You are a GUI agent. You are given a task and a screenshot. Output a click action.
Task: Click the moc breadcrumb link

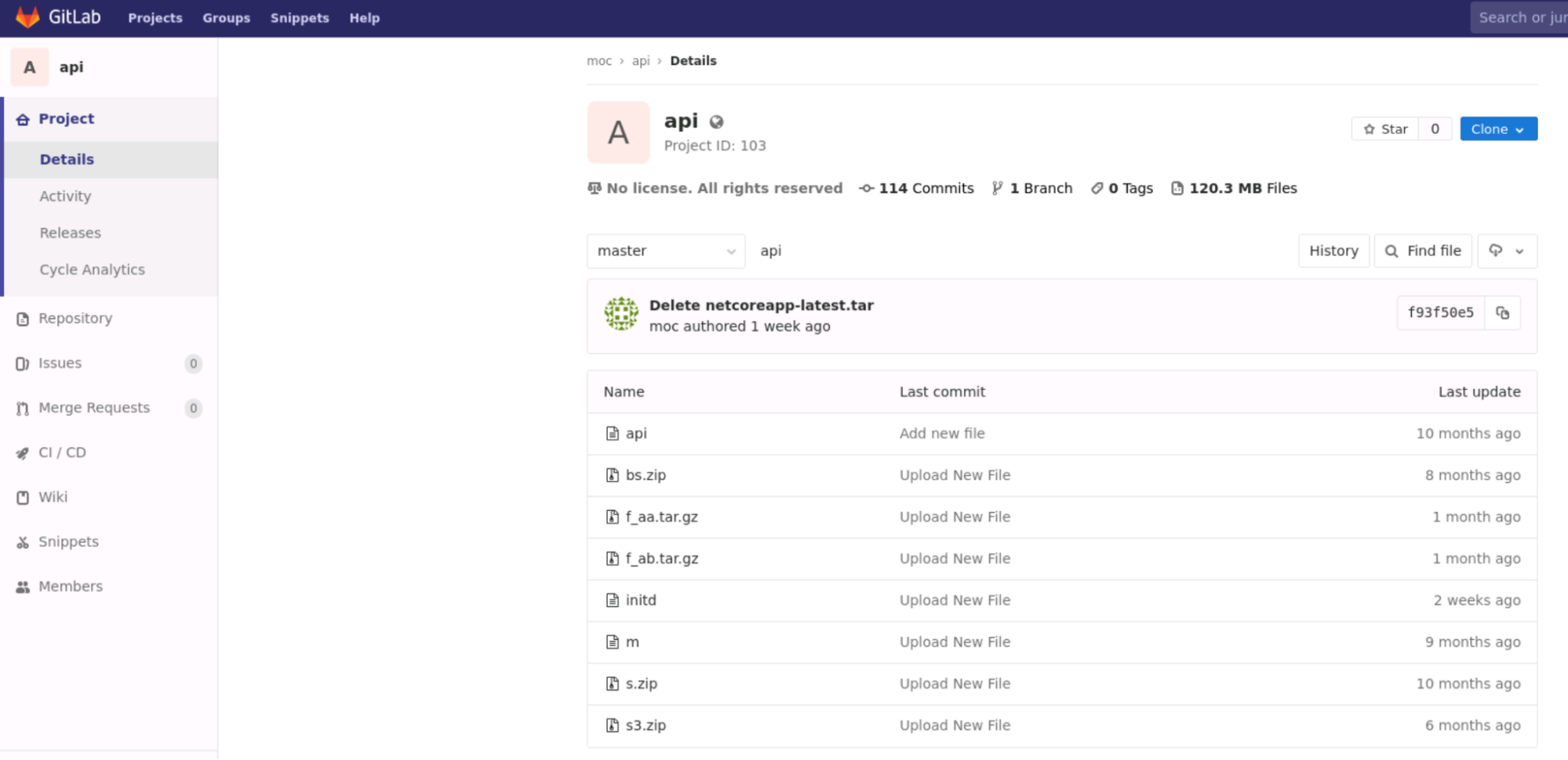[598, 60]
